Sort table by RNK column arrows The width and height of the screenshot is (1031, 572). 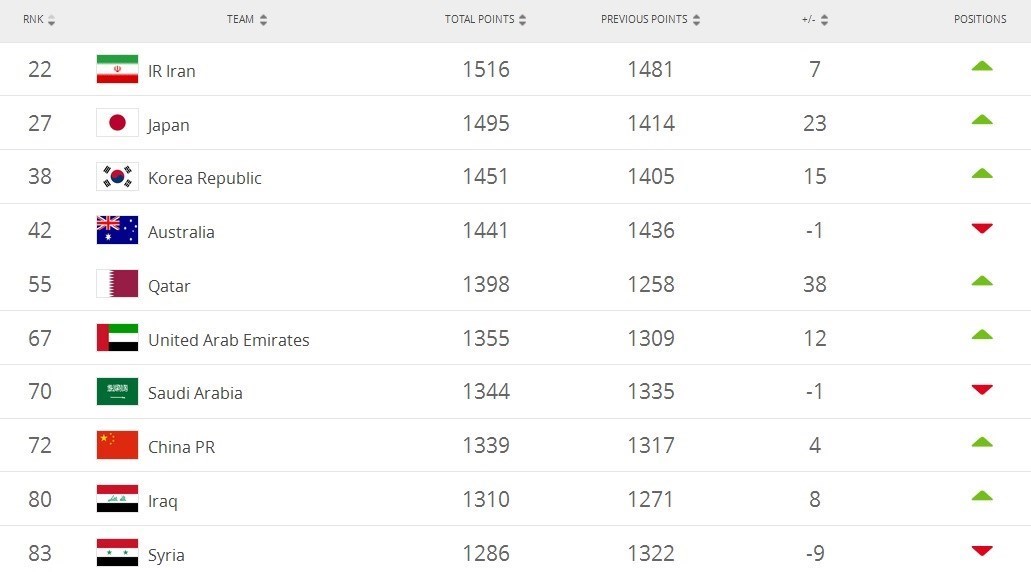(x=51, y=20)
